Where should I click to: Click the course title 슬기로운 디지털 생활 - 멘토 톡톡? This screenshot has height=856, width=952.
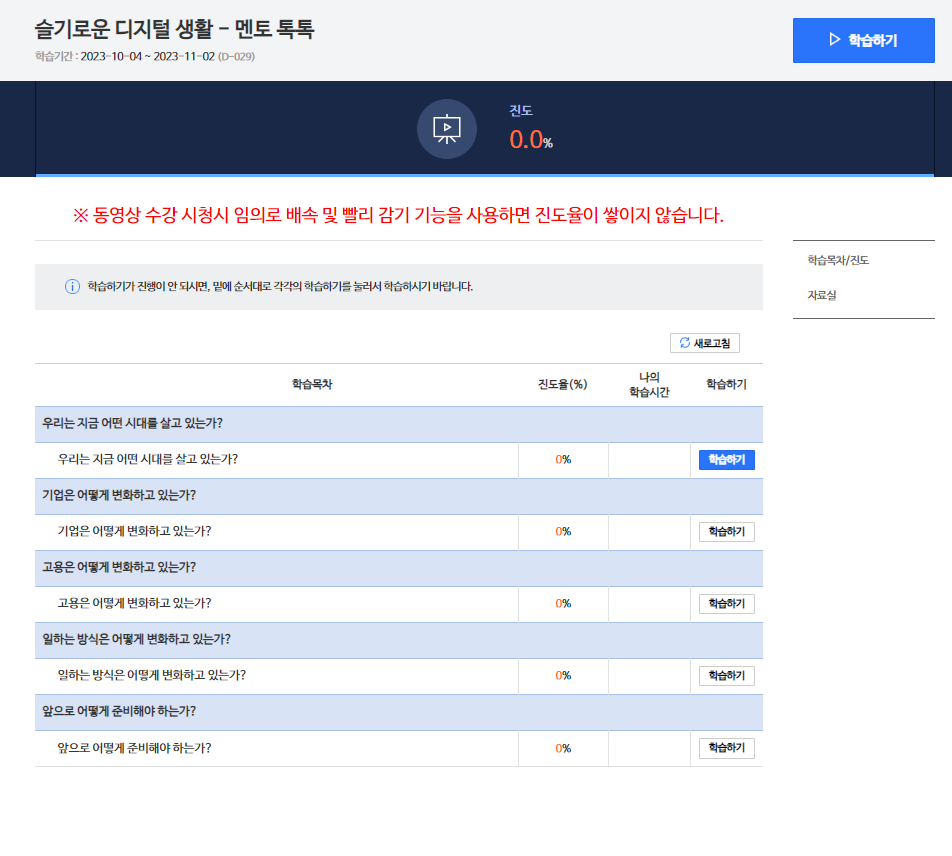coord(174,29)
